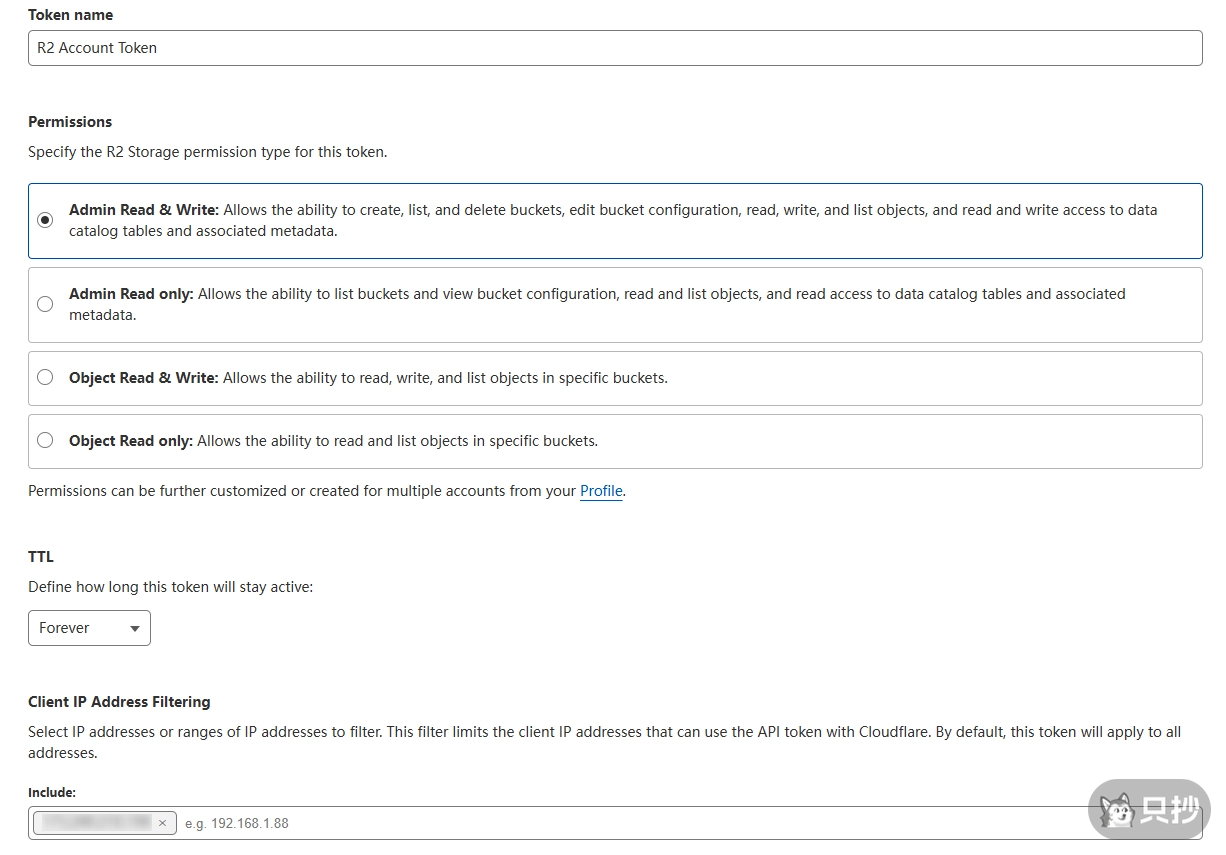Select the Admin Read & Write radio button
The image size is (1226, 855).
pyautogui.click(x=45, y=220)
